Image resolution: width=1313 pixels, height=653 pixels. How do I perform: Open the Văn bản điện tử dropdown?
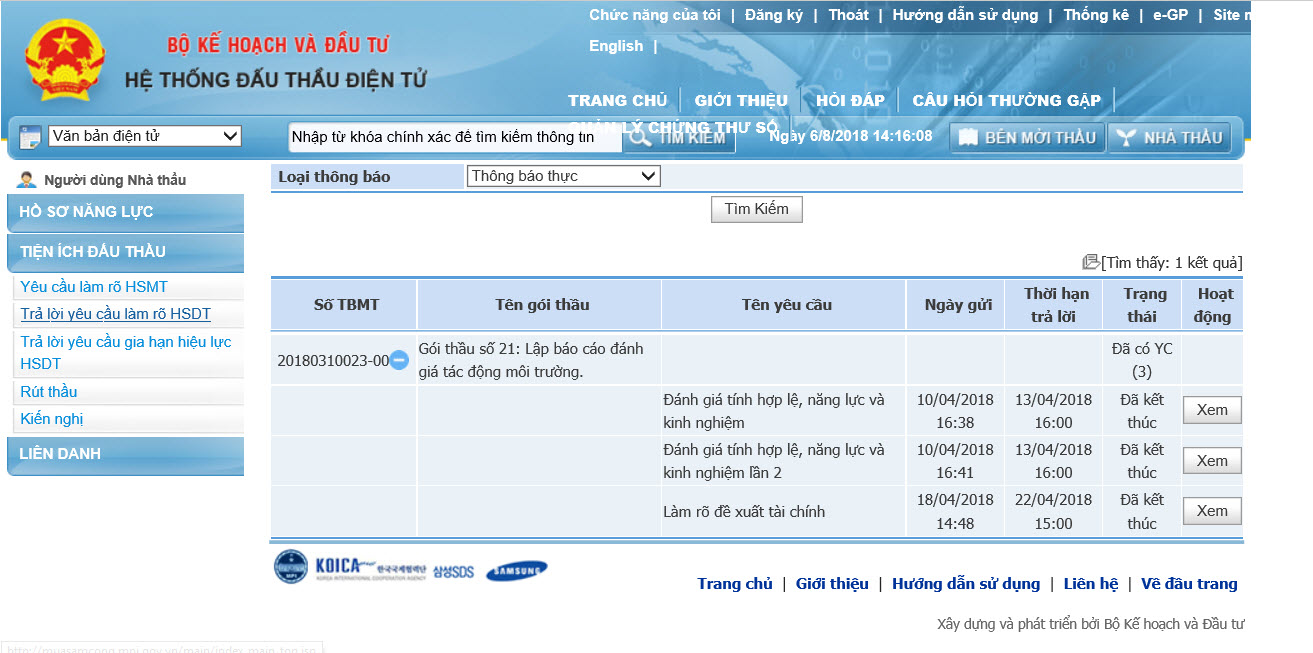(145, 136)
